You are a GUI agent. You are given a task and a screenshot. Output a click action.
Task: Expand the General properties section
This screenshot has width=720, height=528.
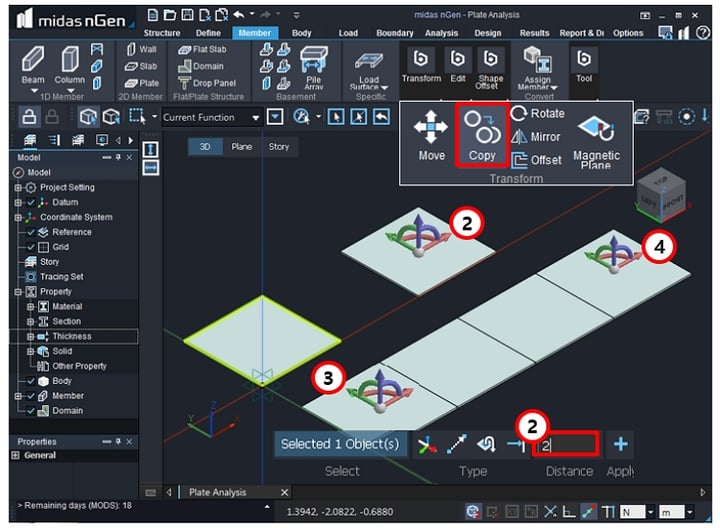pyautogui.click(x=15, y=455)
